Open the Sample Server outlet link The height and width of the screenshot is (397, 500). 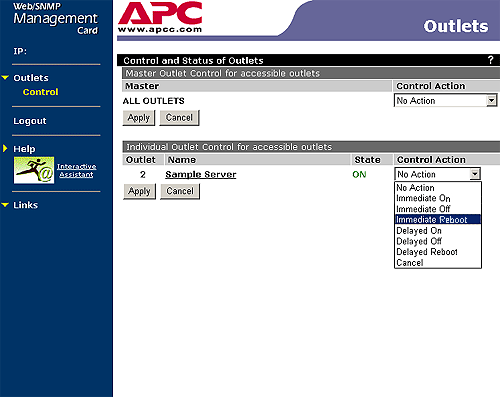[x=201, y=174]
